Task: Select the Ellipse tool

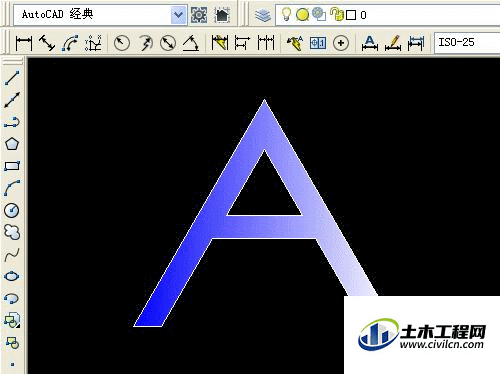Action: click(12, 277)
